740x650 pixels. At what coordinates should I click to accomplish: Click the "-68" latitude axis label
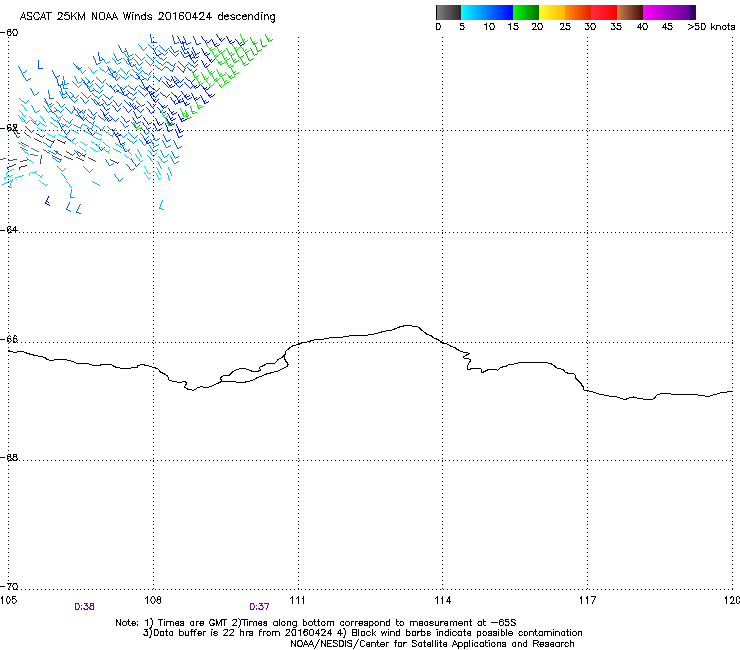[x=9, y=457]
